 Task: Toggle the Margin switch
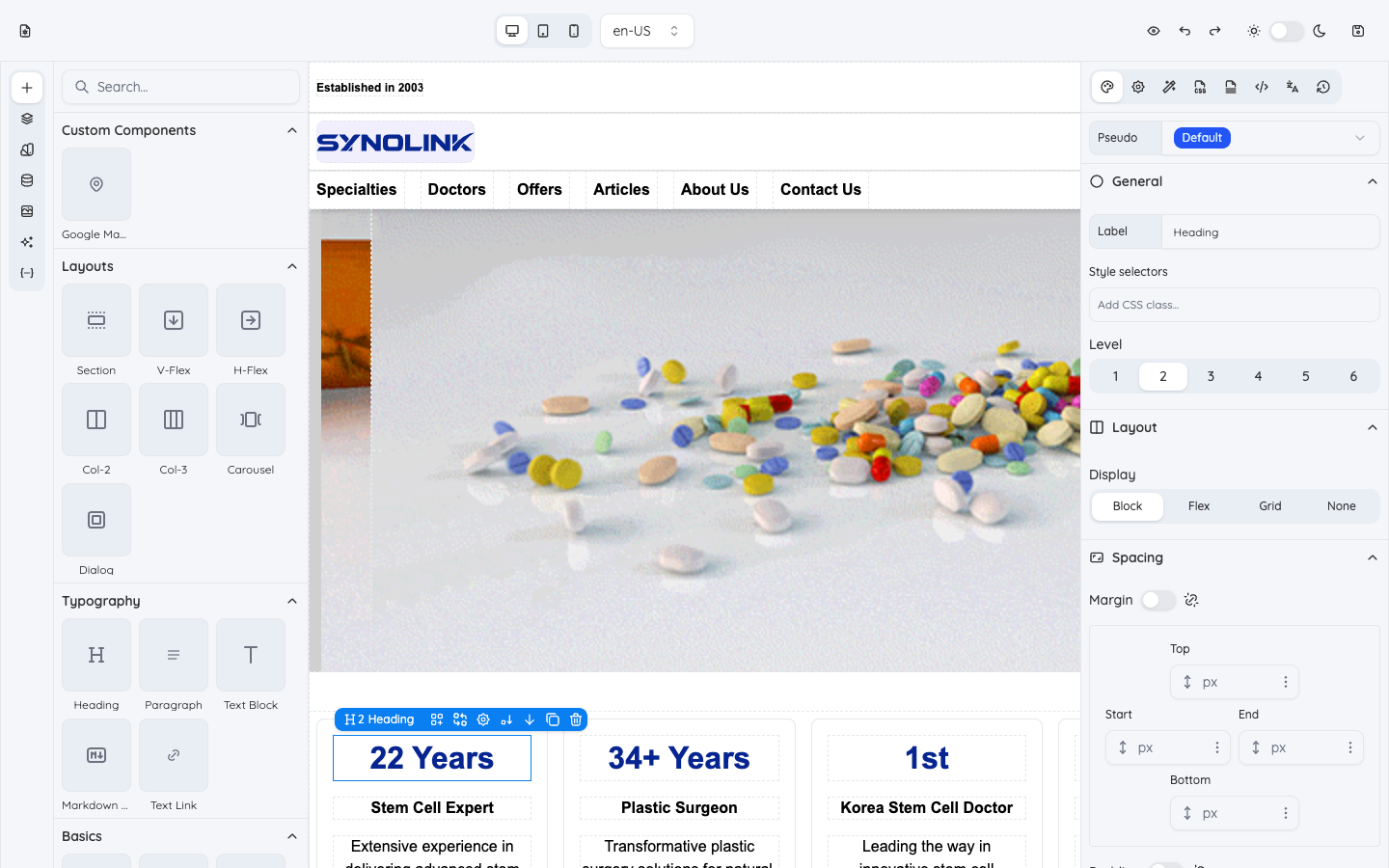coord(1158,600)
